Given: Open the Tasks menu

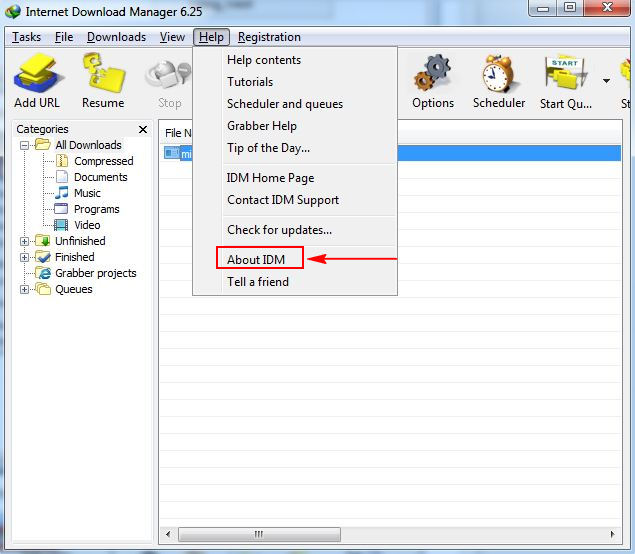Looking at the screenshot, I should 26,37.
